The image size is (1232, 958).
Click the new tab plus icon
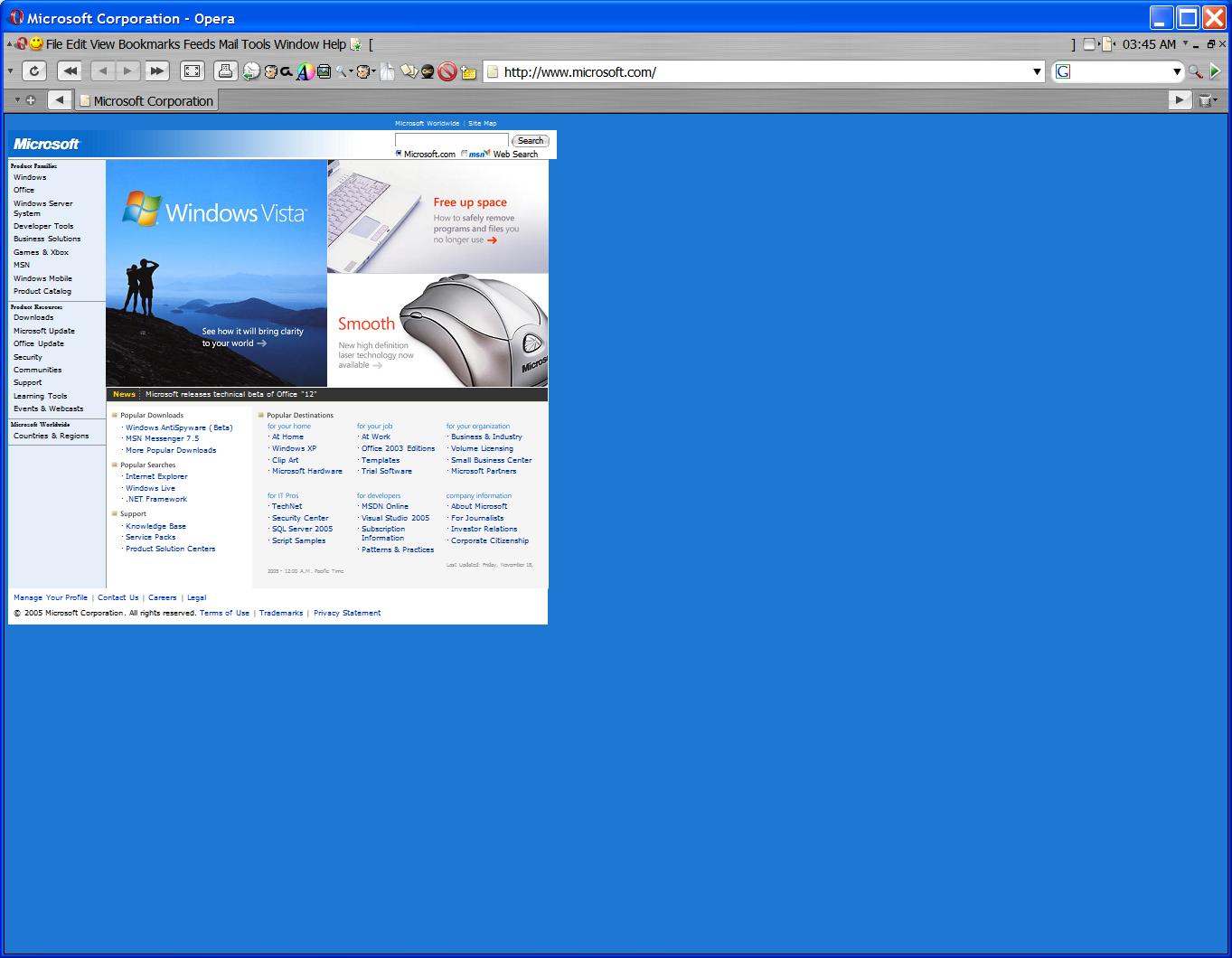coord(31,100)
